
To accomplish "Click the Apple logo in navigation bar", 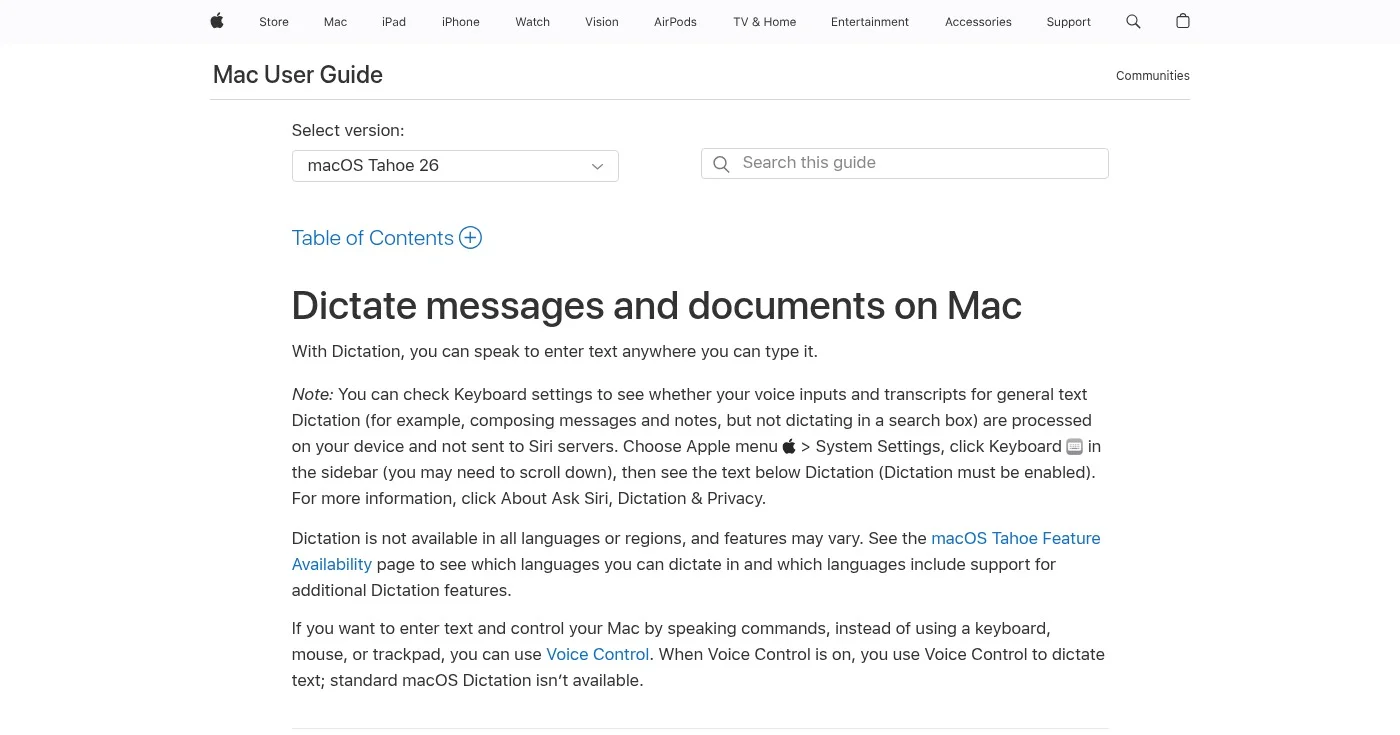I will click(217, 21).
